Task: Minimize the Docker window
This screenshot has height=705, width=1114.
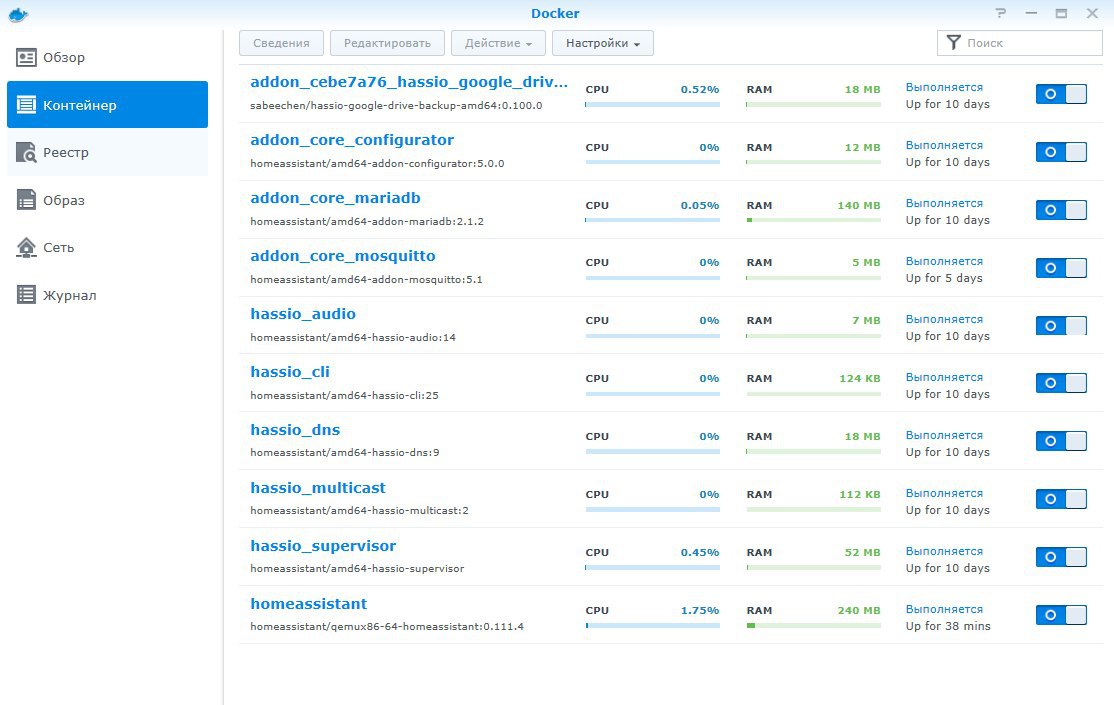Action: click(1032, 13)
